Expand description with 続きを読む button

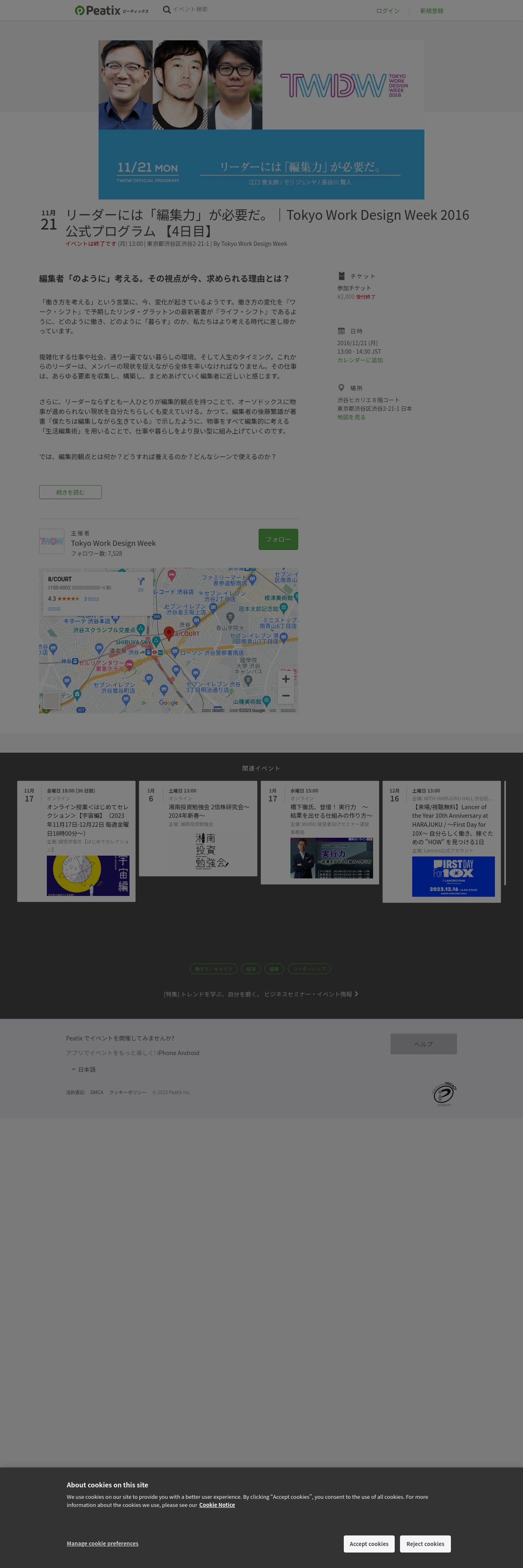click(70, 492)
